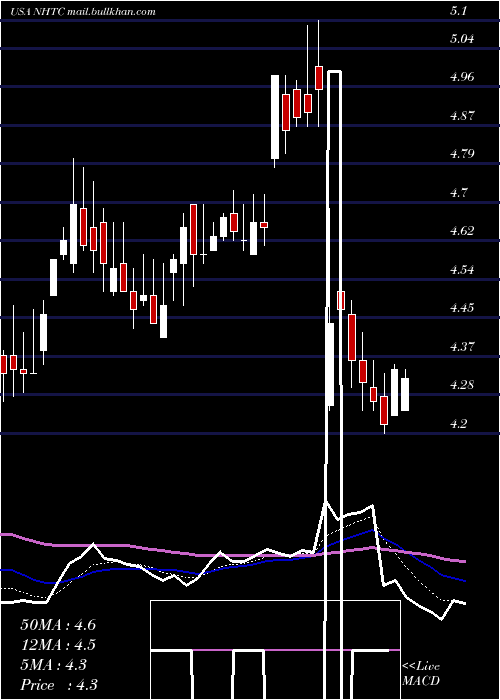Click the 4.54 price axis label
The image size is (500, 700).
point(462,270)
